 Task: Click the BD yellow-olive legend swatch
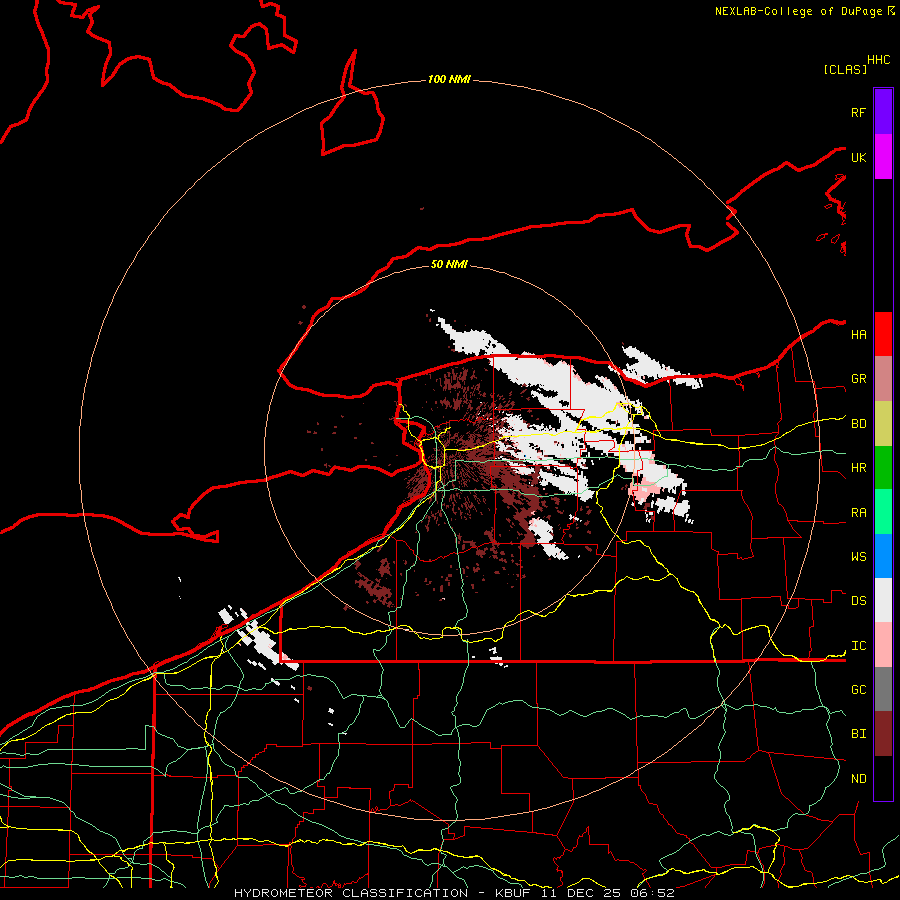click(x=883, y=423)
